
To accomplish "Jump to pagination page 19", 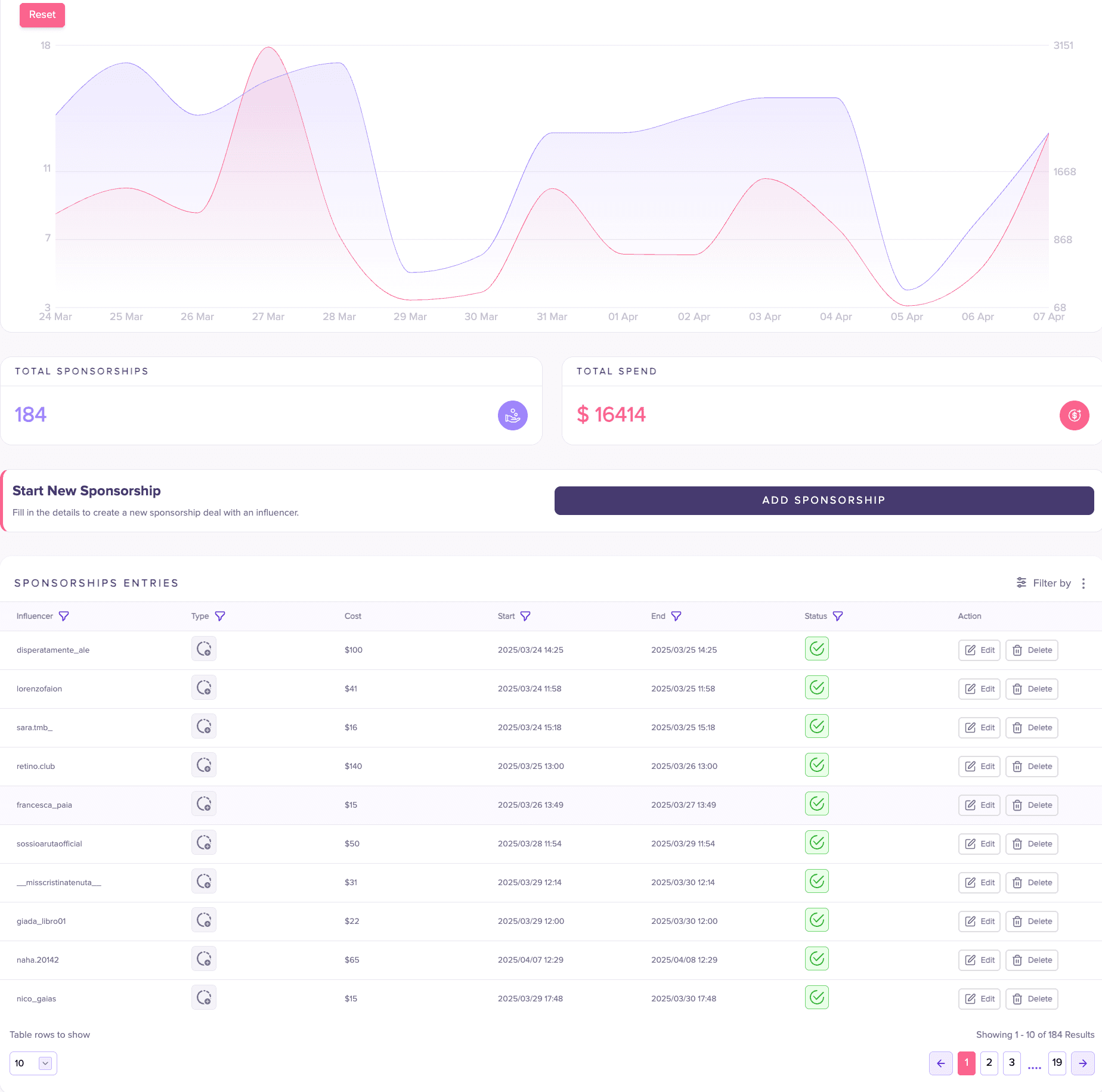I will point(1057,1063).
